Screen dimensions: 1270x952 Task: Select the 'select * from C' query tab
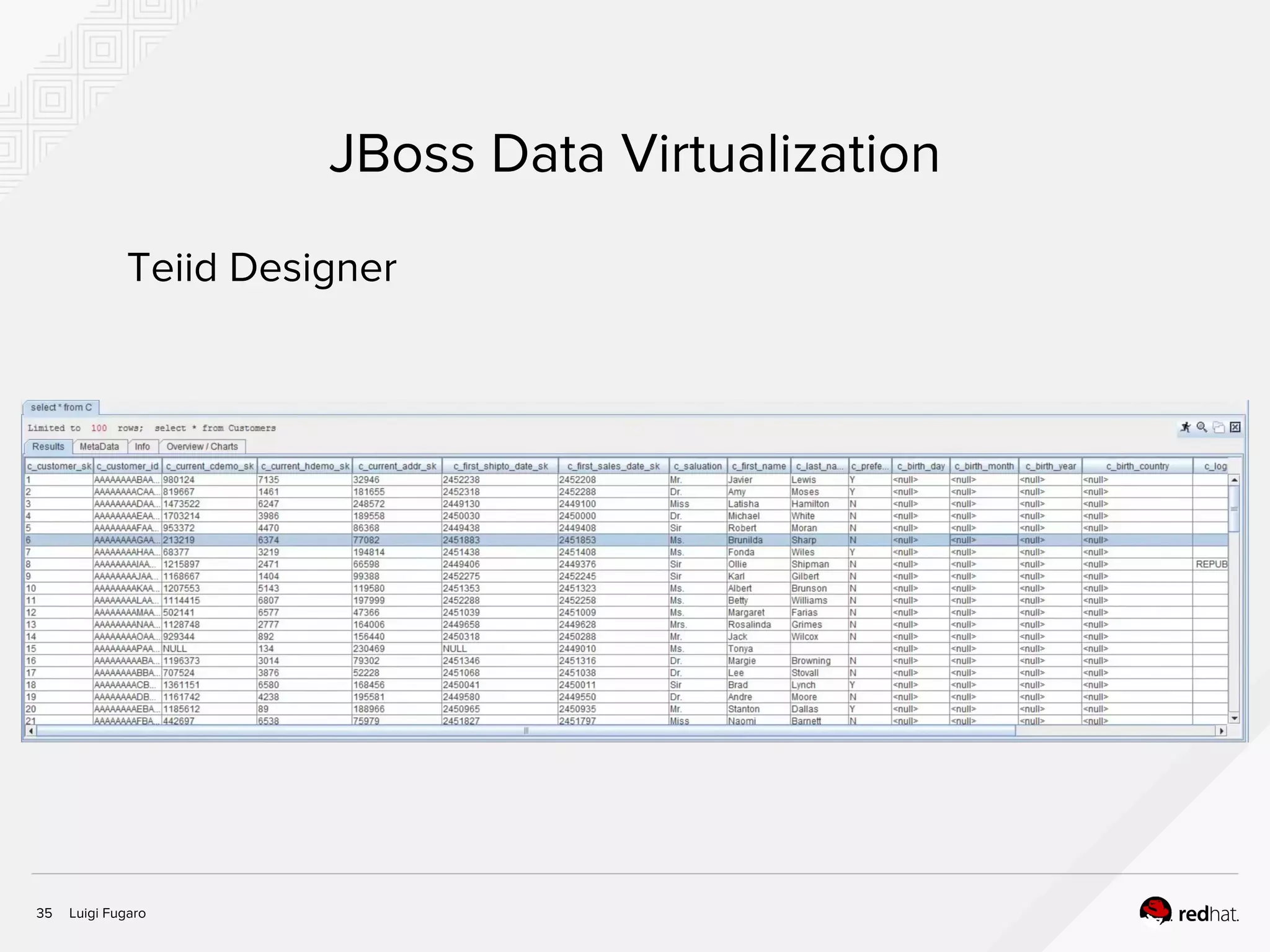[61, 407]
